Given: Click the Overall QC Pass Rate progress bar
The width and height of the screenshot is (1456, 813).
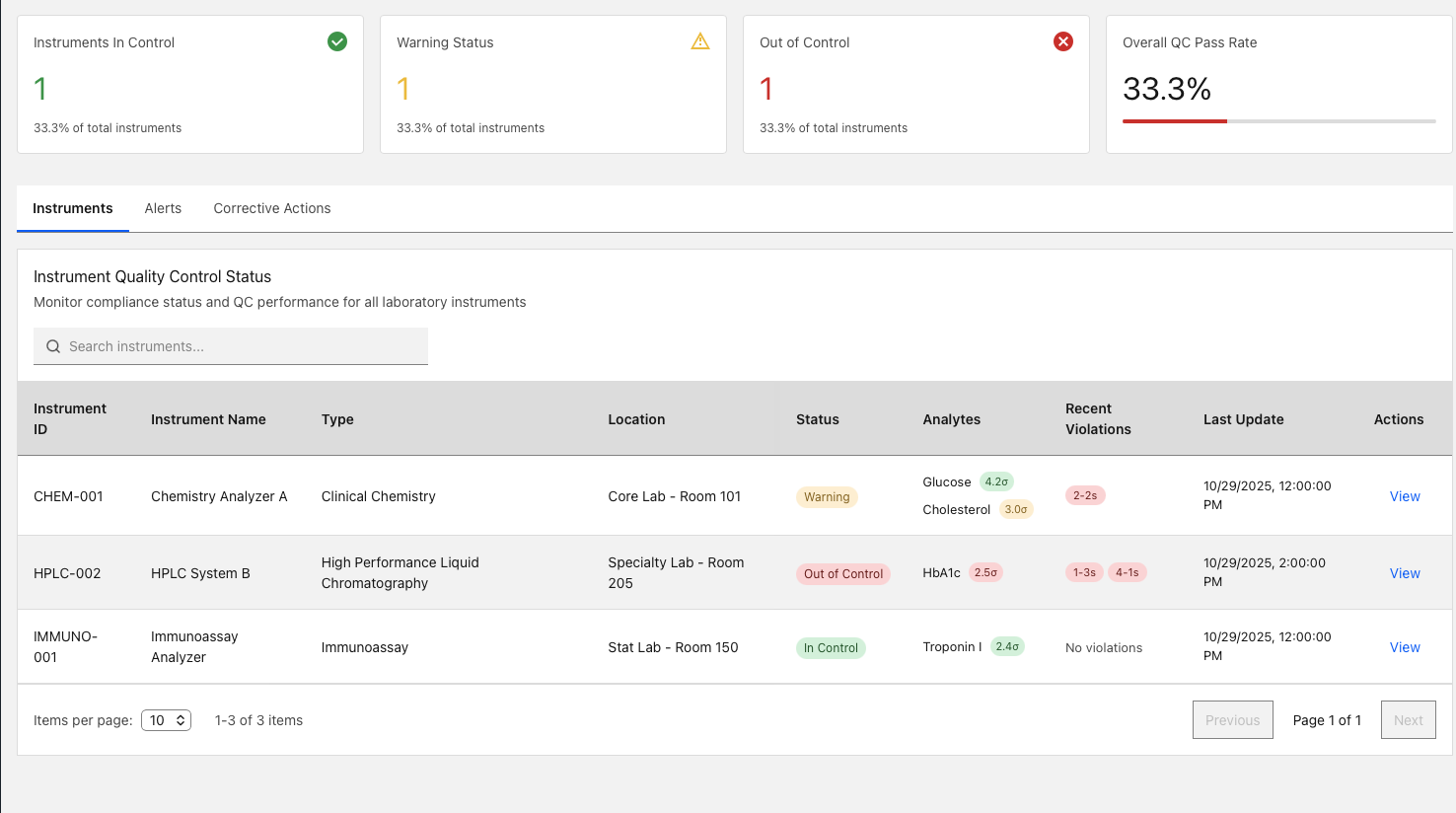Looking at the screenshot, I should pos(1278,121).
